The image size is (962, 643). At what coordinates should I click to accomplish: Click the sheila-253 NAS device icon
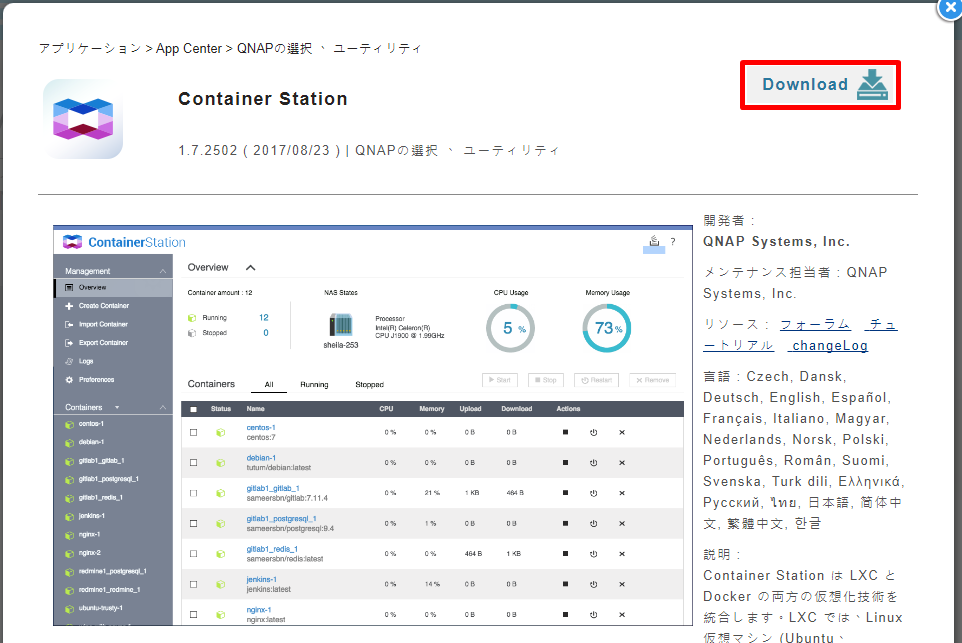341,325
